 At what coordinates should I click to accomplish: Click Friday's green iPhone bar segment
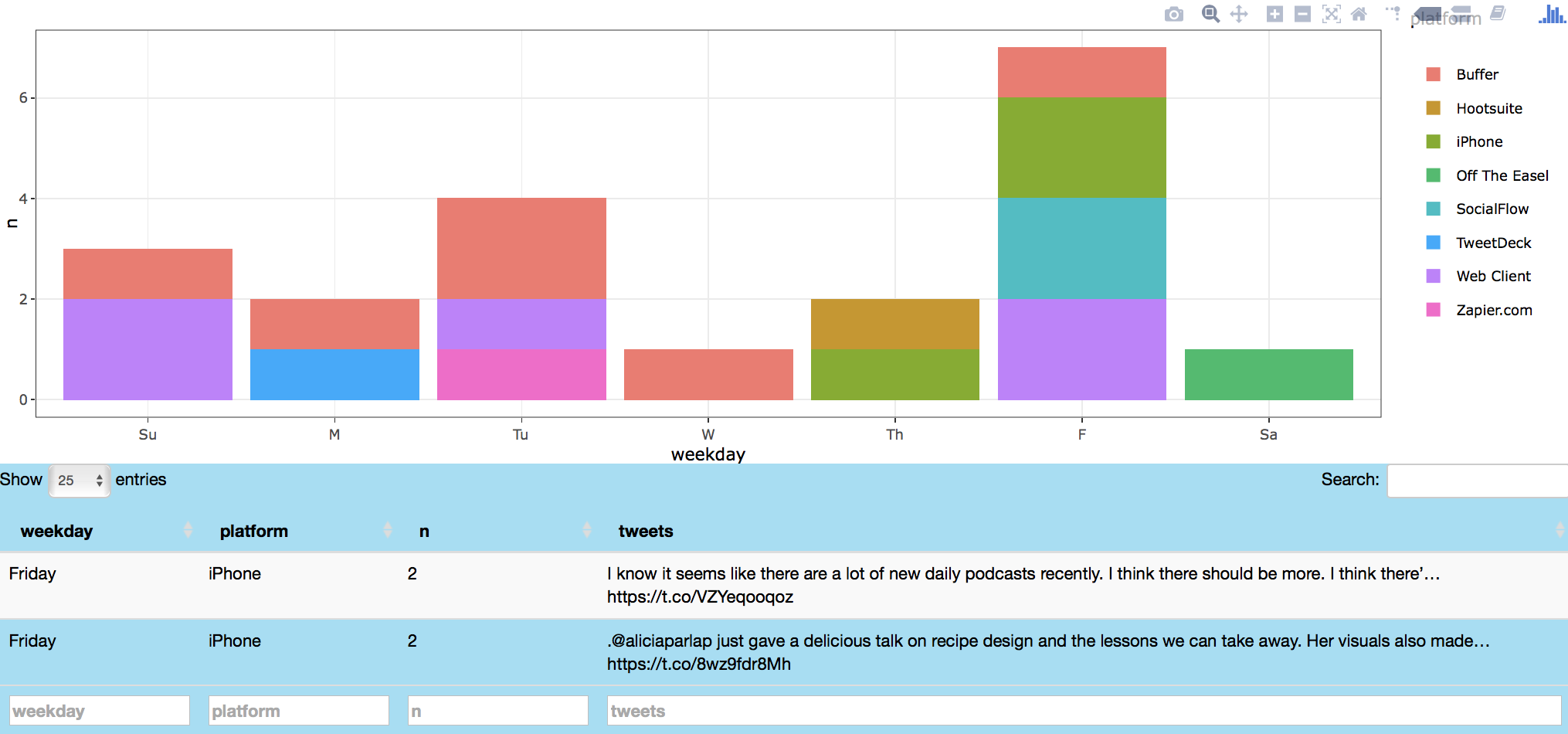[x=1081, y=148]
